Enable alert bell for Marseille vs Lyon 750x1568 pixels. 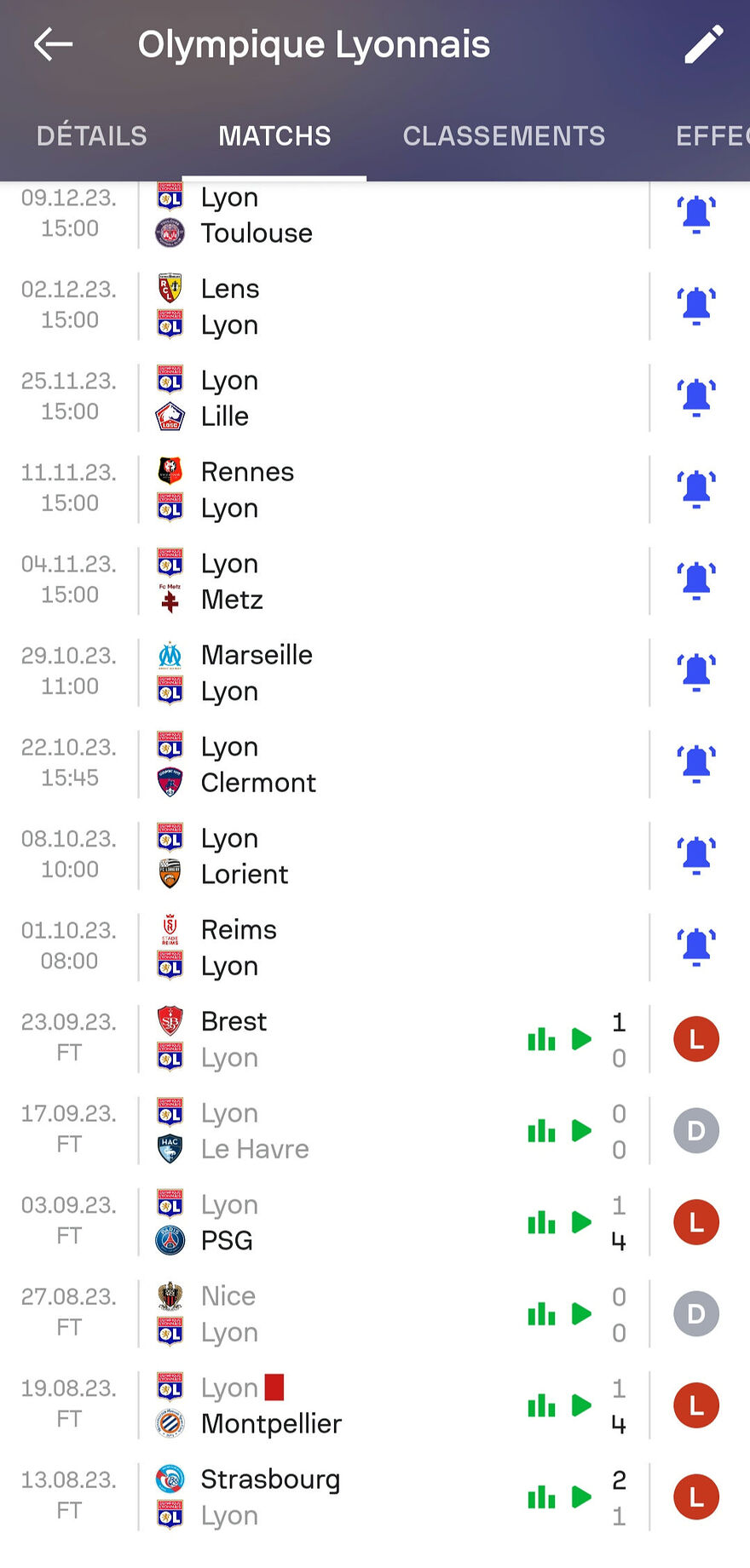coord(696,673)
